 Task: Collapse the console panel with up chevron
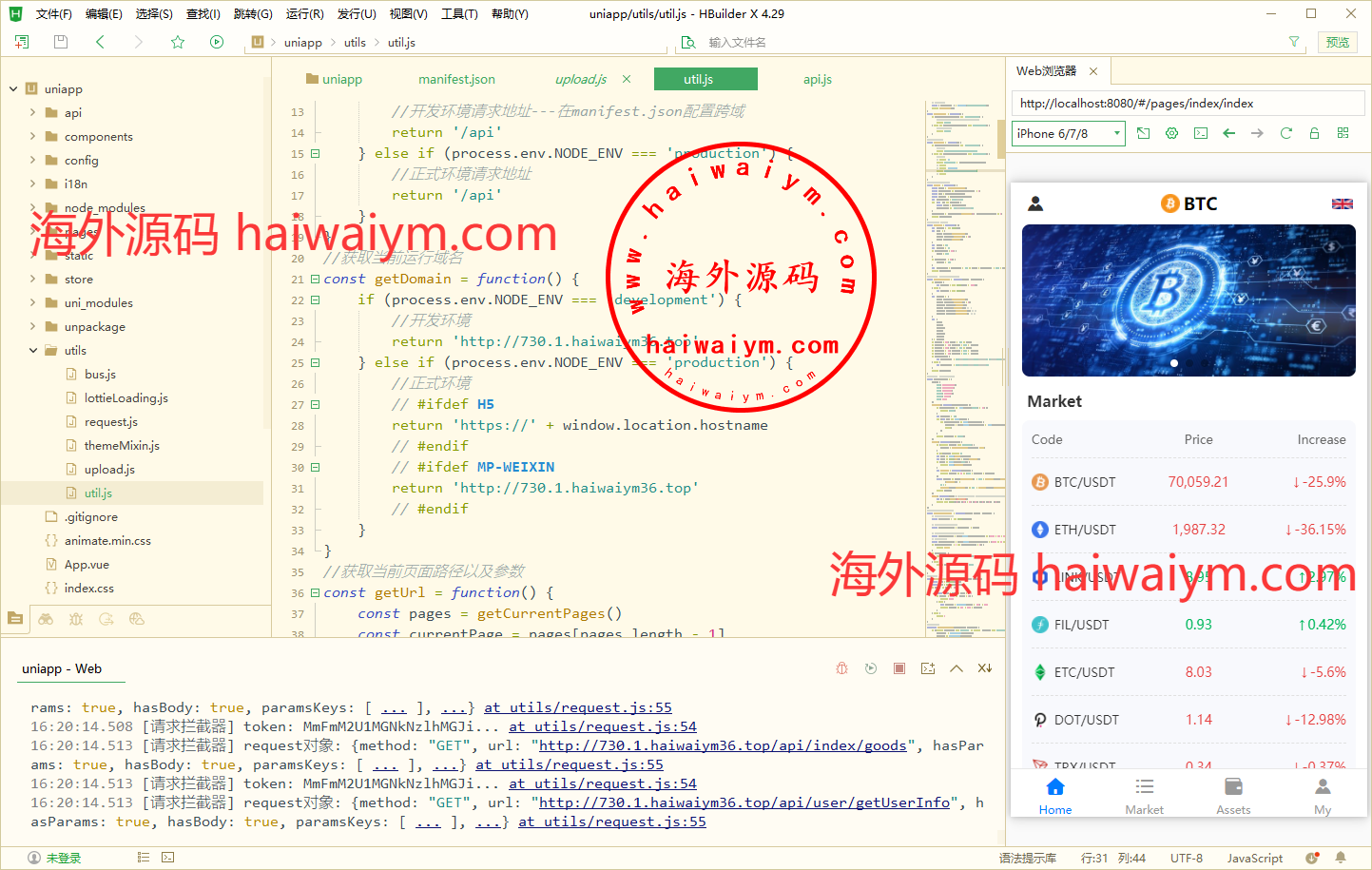[x=957, y=668]
